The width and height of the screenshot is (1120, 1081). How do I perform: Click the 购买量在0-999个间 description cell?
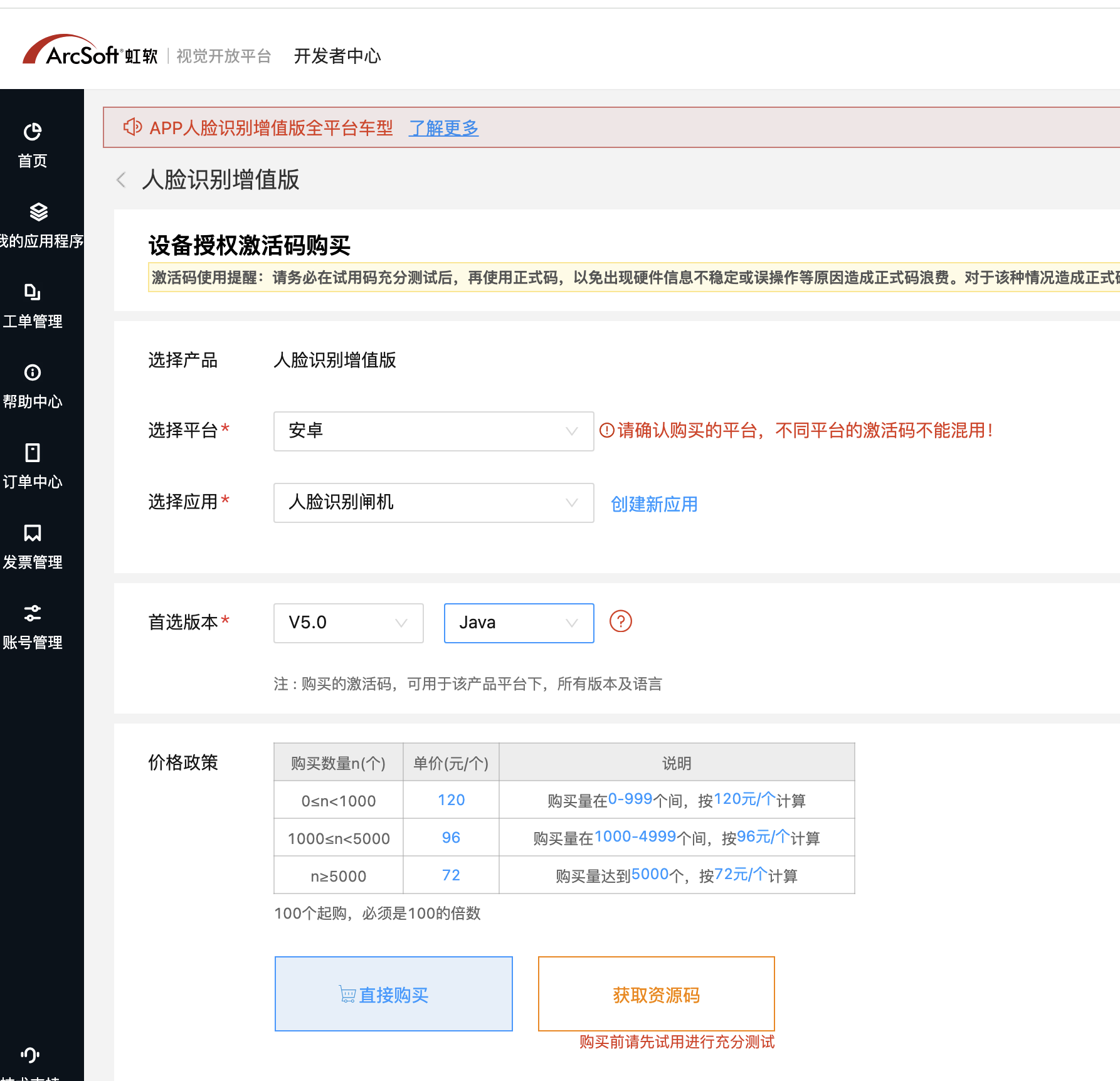coord(677,800)
